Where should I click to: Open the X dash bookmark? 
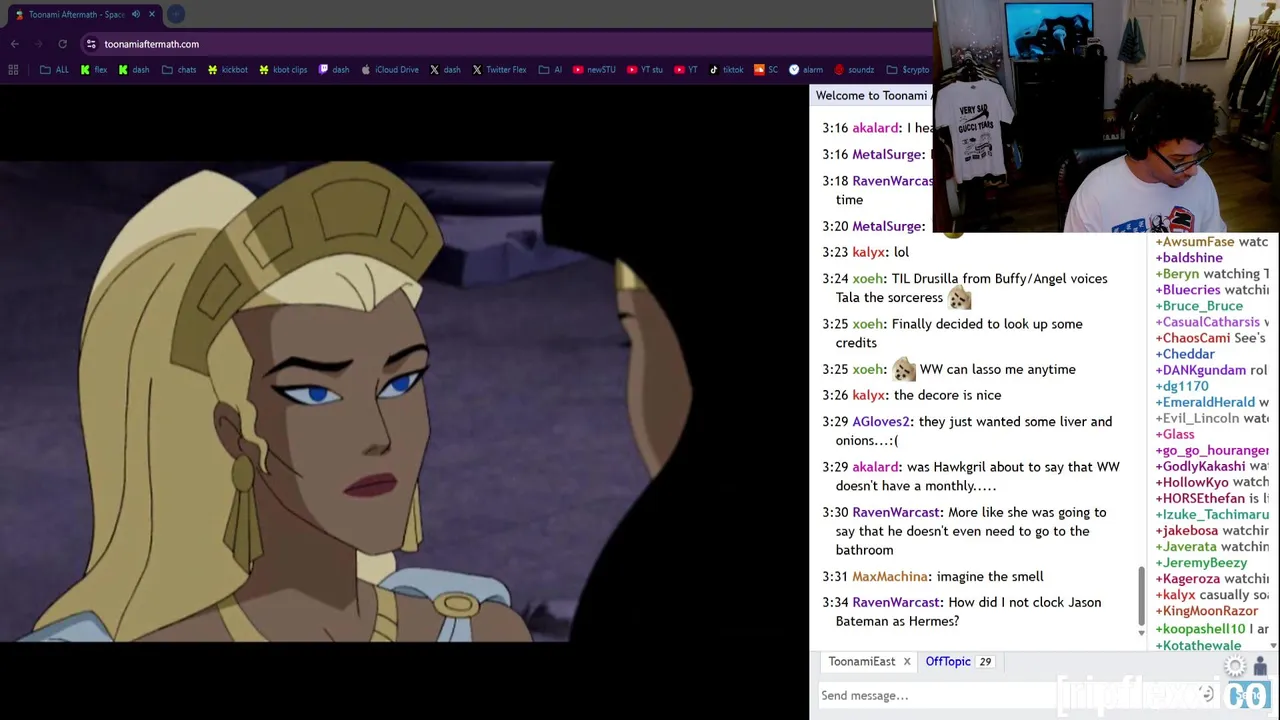[x=445, y=70]
